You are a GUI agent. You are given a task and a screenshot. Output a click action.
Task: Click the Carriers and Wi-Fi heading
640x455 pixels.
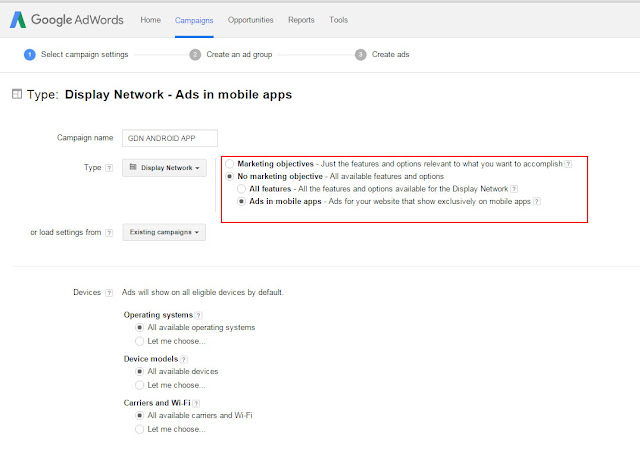(157, 403)
